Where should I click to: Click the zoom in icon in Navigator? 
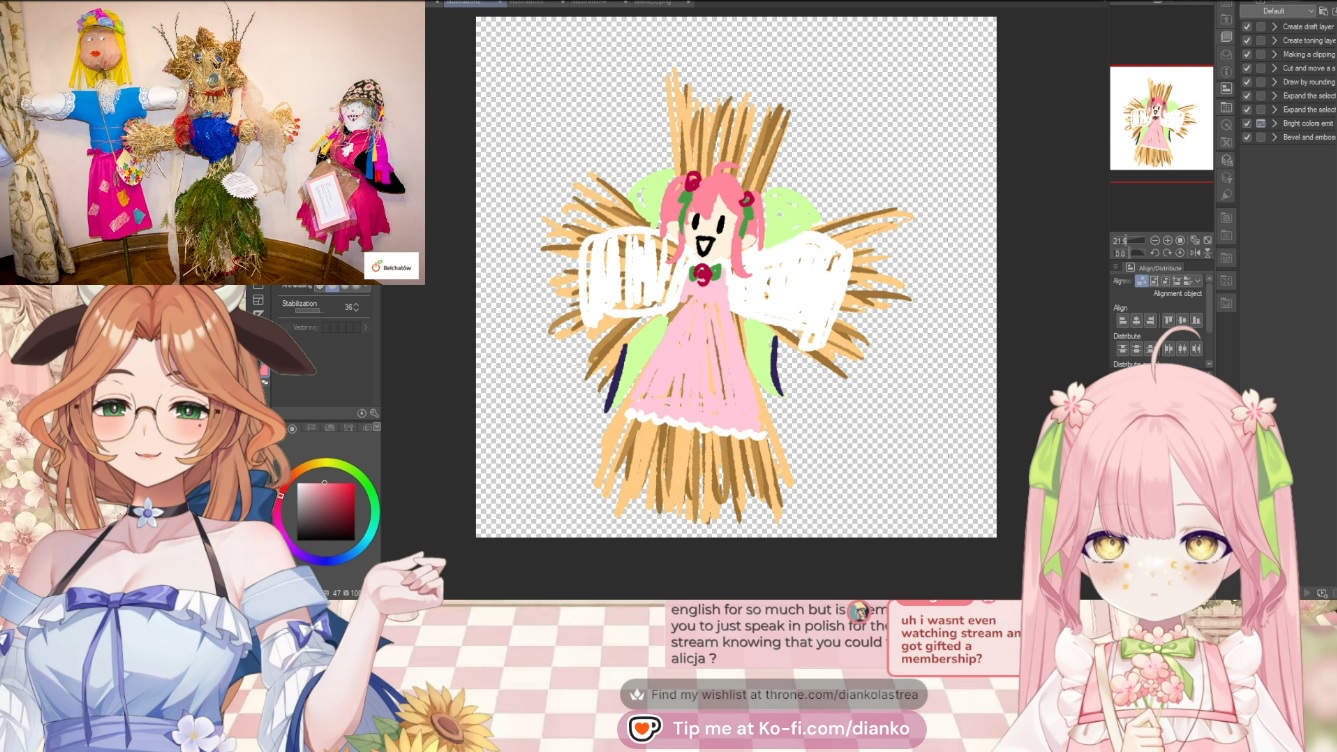(1167, 241)
